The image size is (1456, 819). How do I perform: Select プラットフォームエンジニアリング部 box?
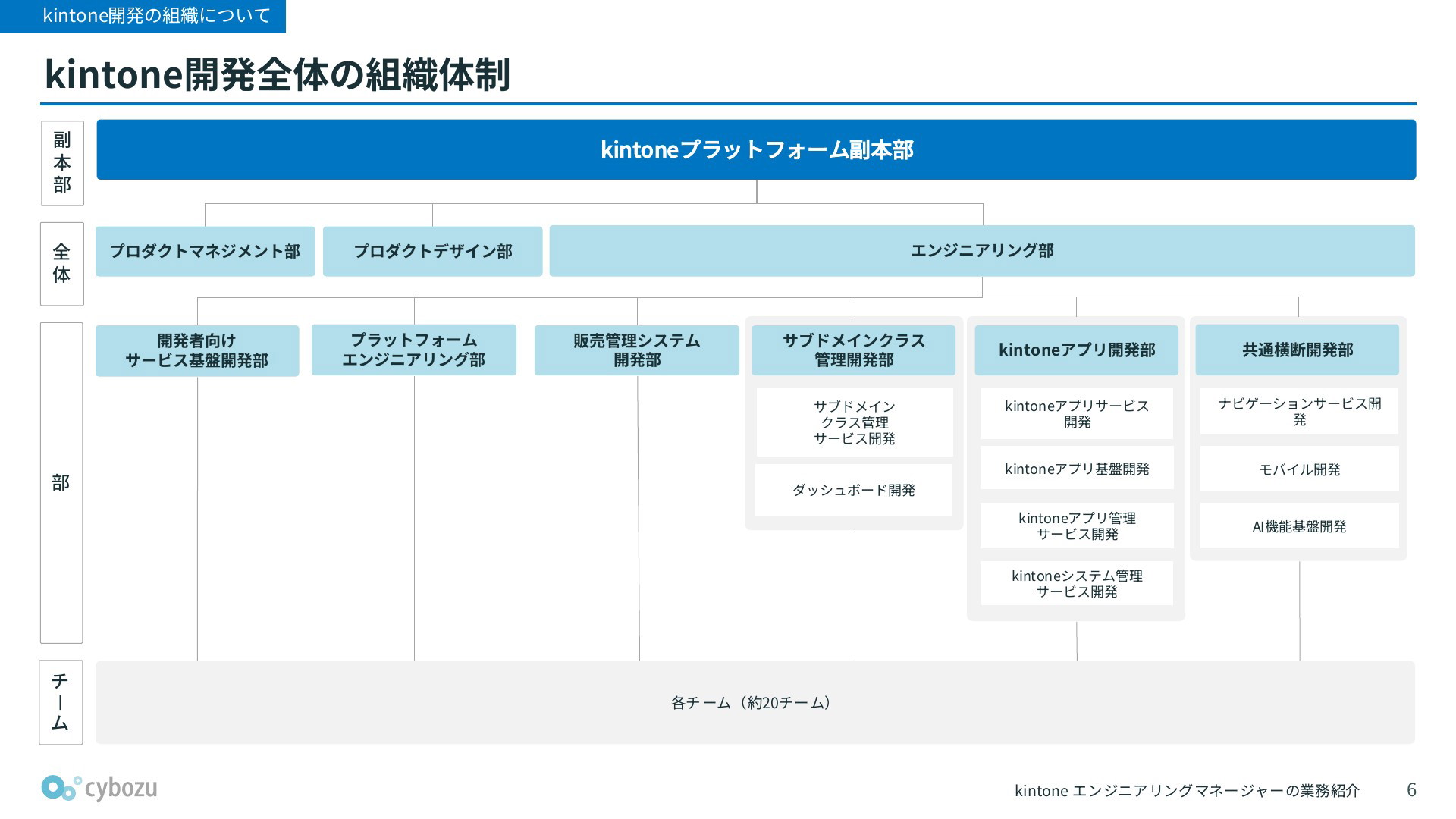click(413, 350)
